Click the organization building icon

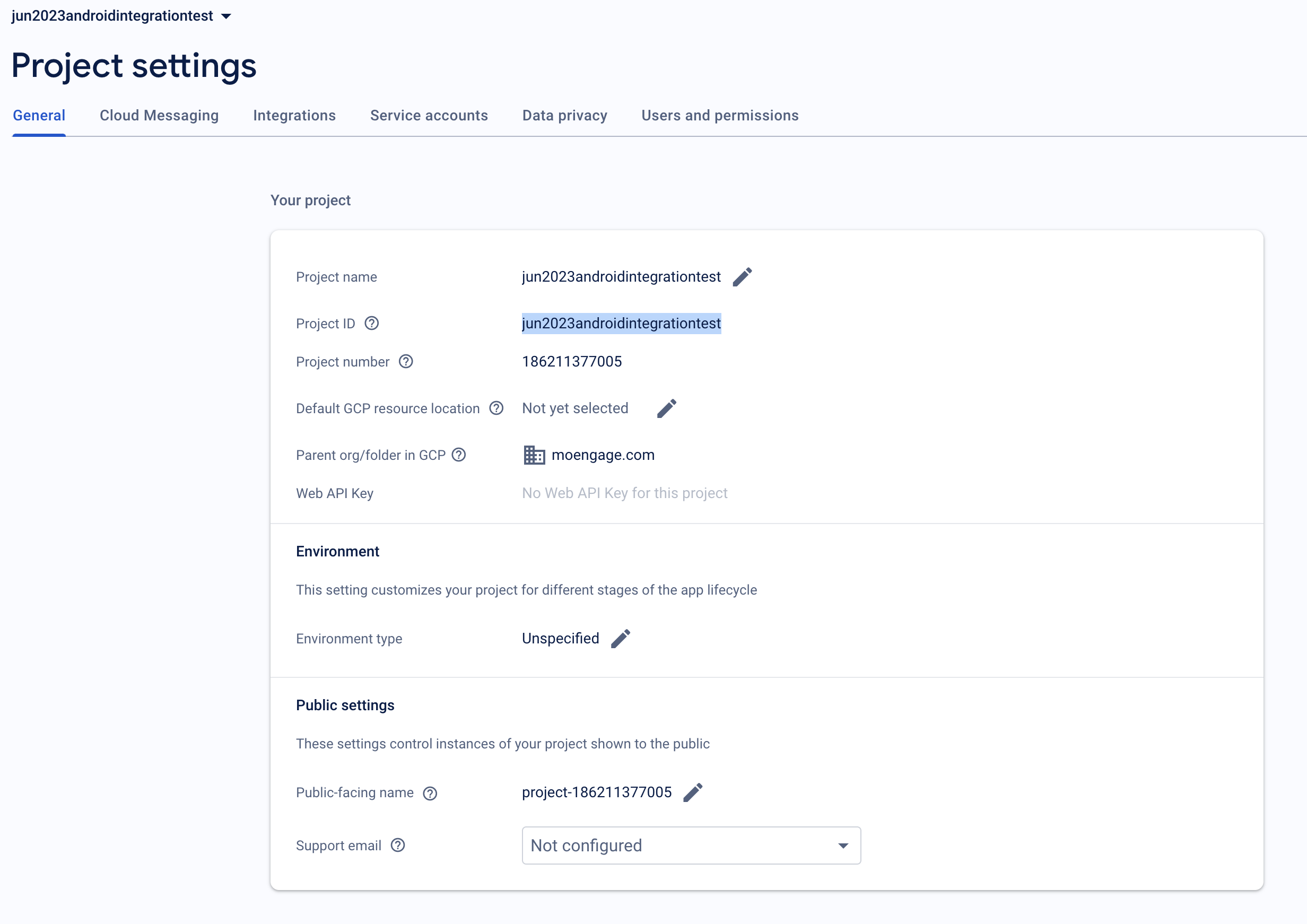[x=534, y=455]
